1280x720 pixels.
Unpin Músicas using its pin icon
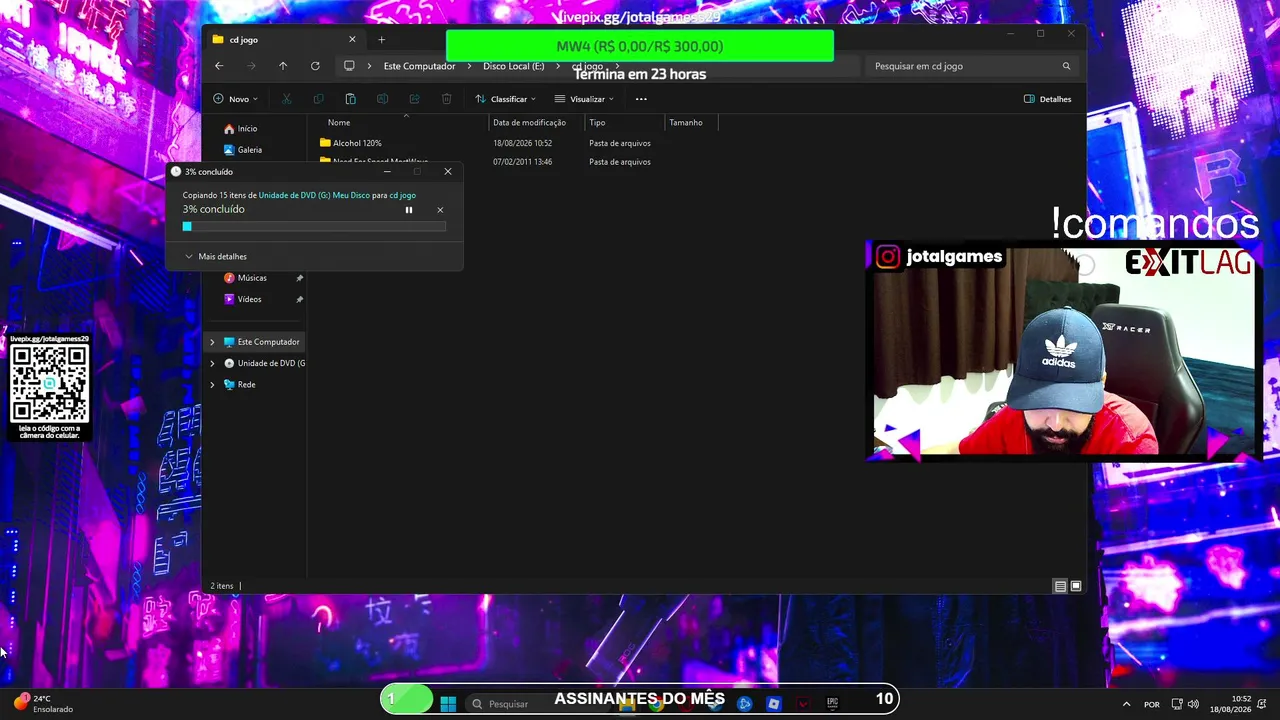coord(299,278)
